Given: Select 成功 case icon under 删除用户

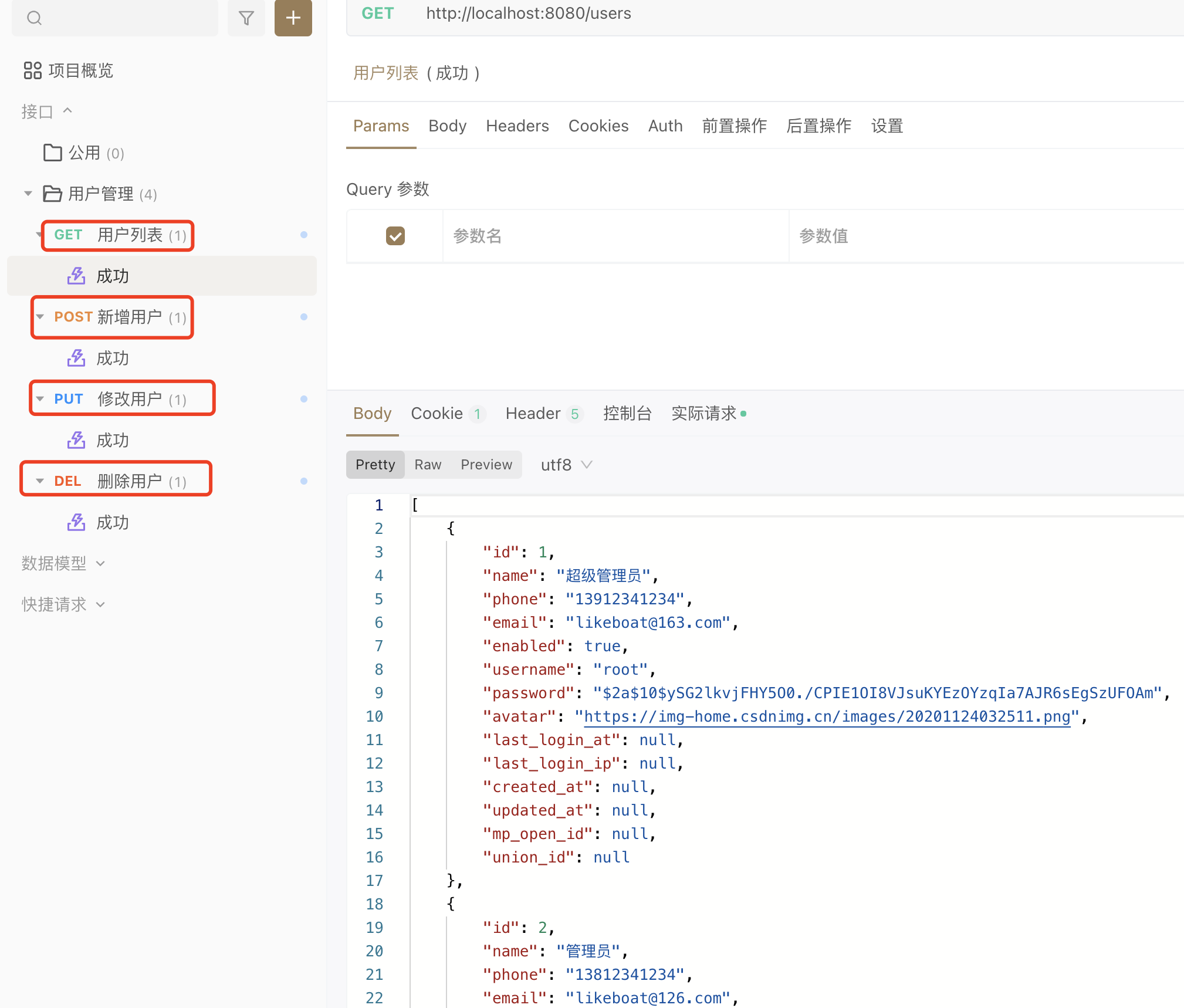Looking at the screenshot, I should 76,522.
